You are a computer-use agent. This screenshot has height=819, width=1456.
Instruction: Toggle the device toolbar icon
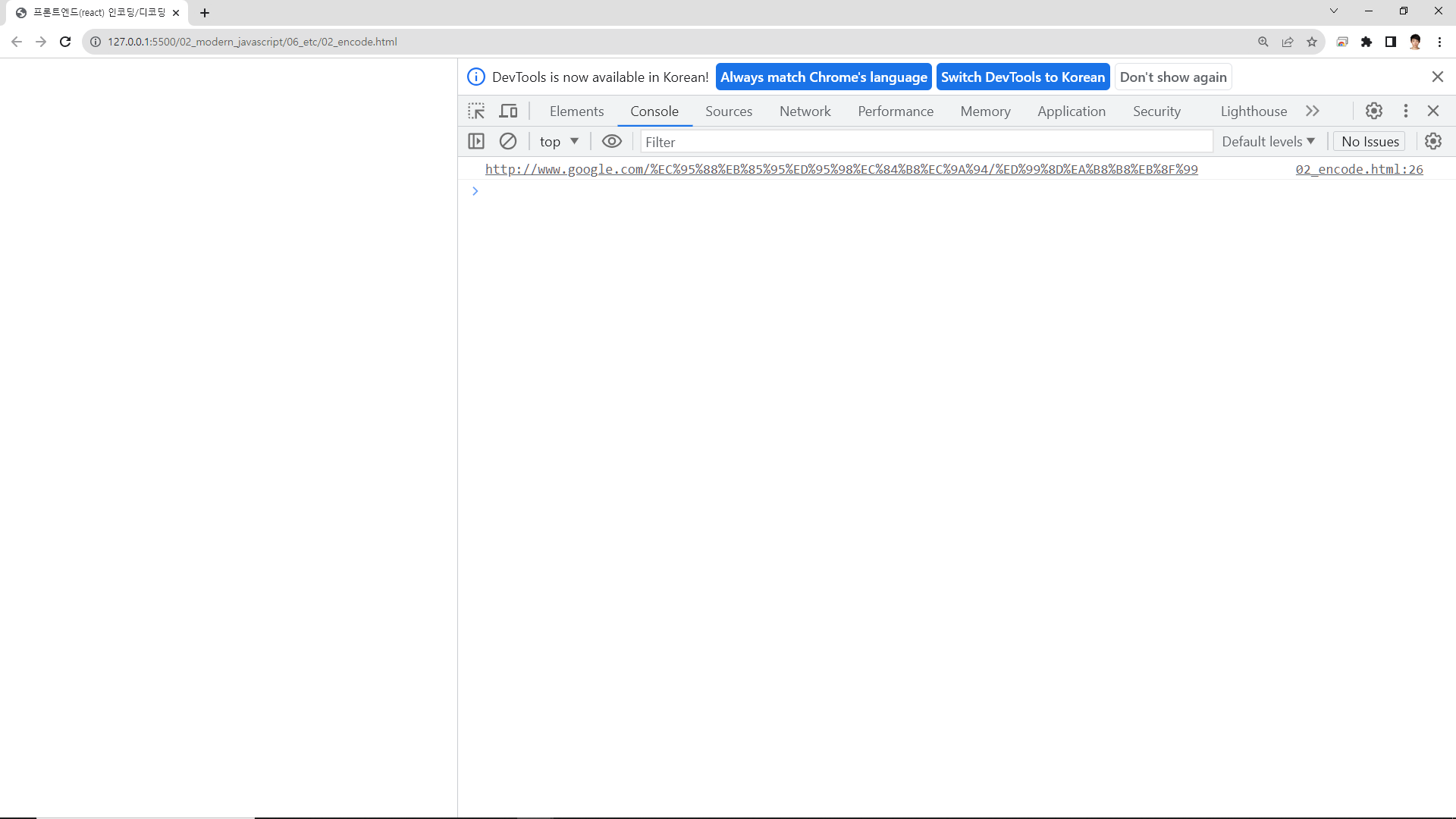(508, 111)
